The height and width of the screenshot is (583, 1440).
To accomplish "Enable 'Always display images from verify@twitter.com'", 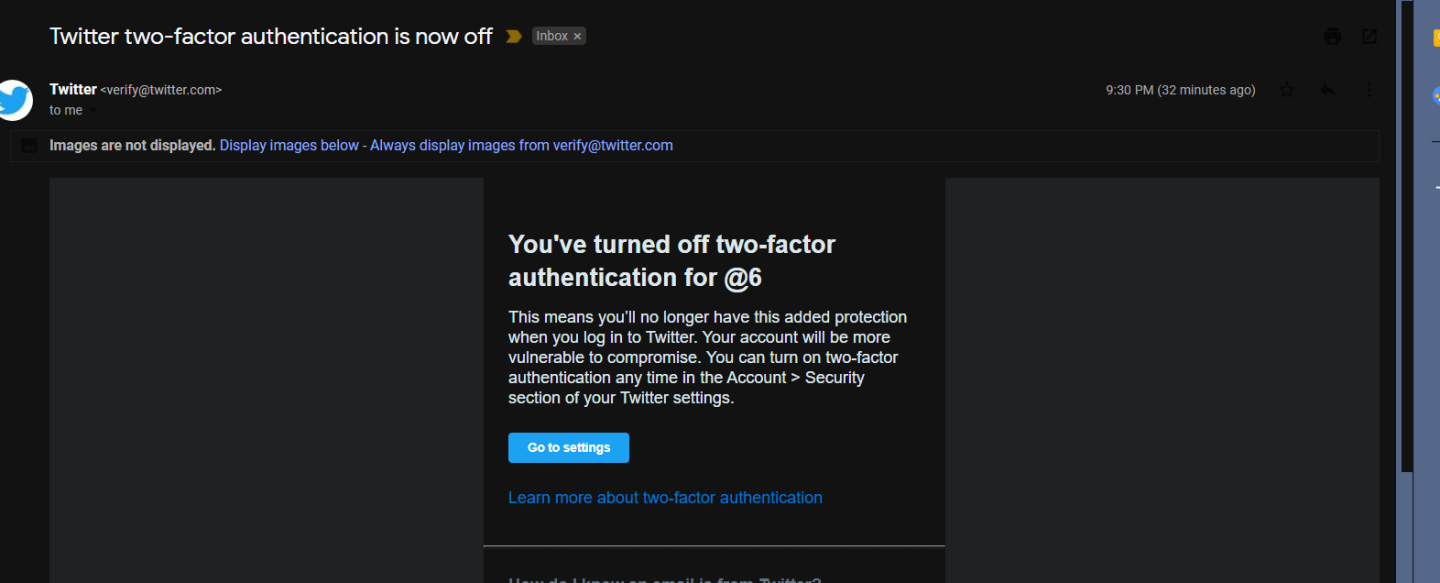I will point(521,145).
